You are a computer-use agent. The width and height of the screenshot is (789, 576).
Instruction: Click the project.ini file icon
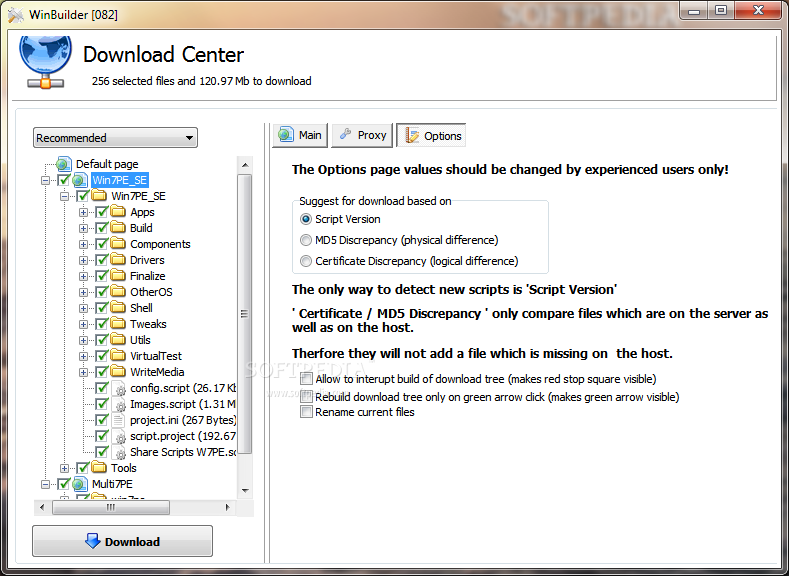click(x=118, y=420)
